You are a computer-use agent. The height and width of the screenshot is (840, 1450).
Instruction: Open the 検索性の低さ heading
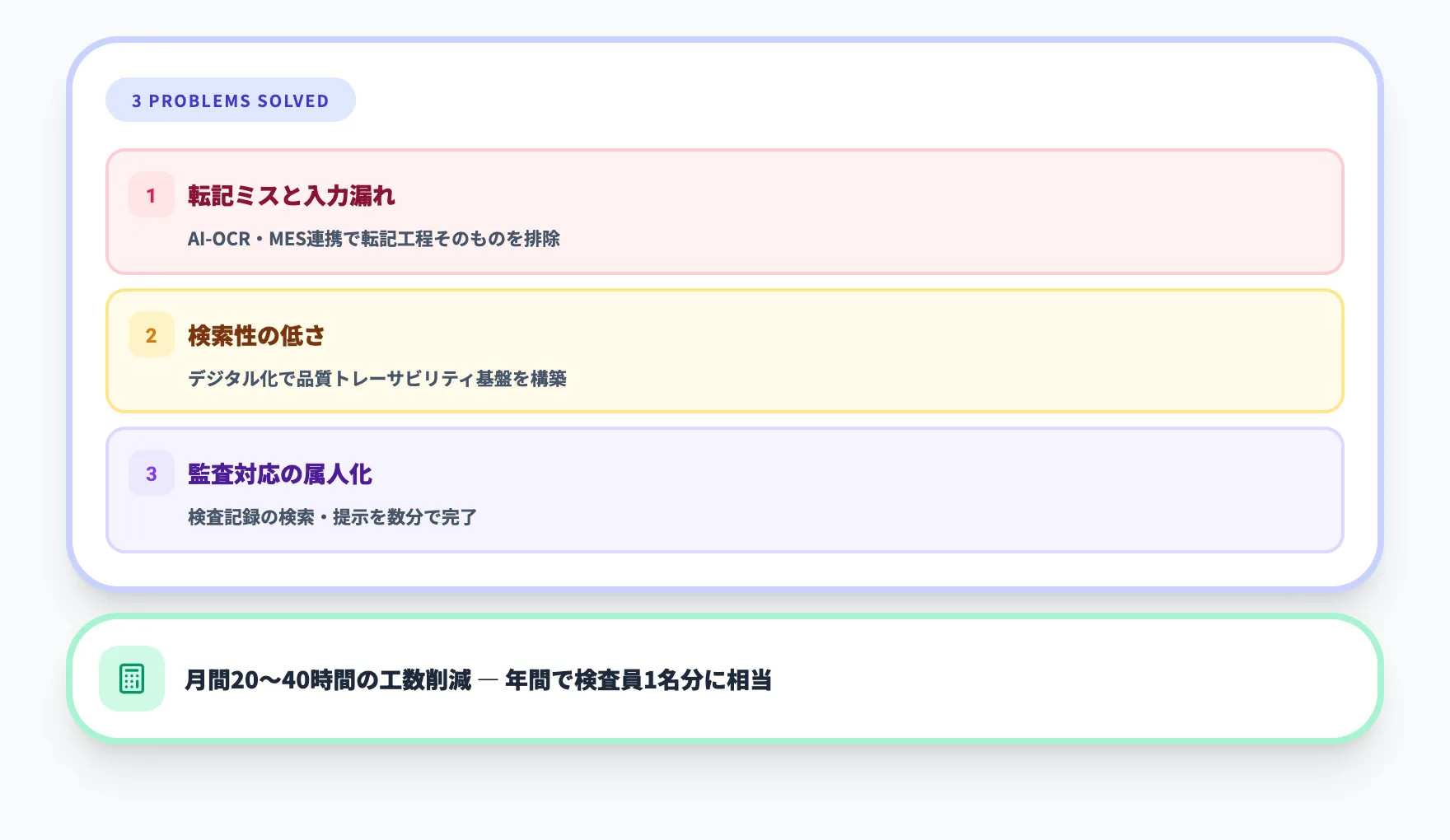click(255, 336)
